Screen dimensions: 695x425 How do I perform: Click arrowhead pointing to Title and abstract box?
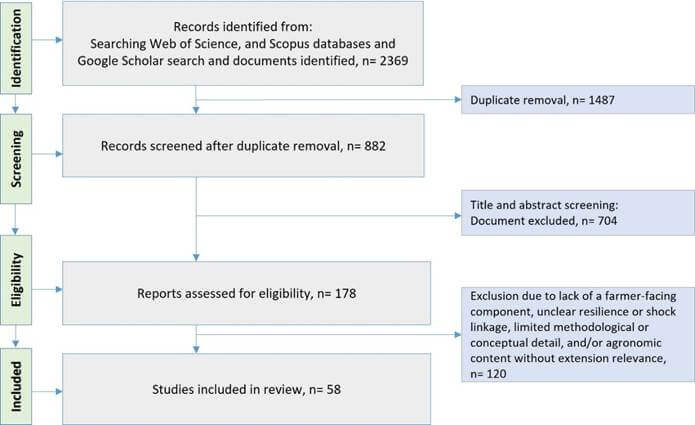tap(458, 216)
